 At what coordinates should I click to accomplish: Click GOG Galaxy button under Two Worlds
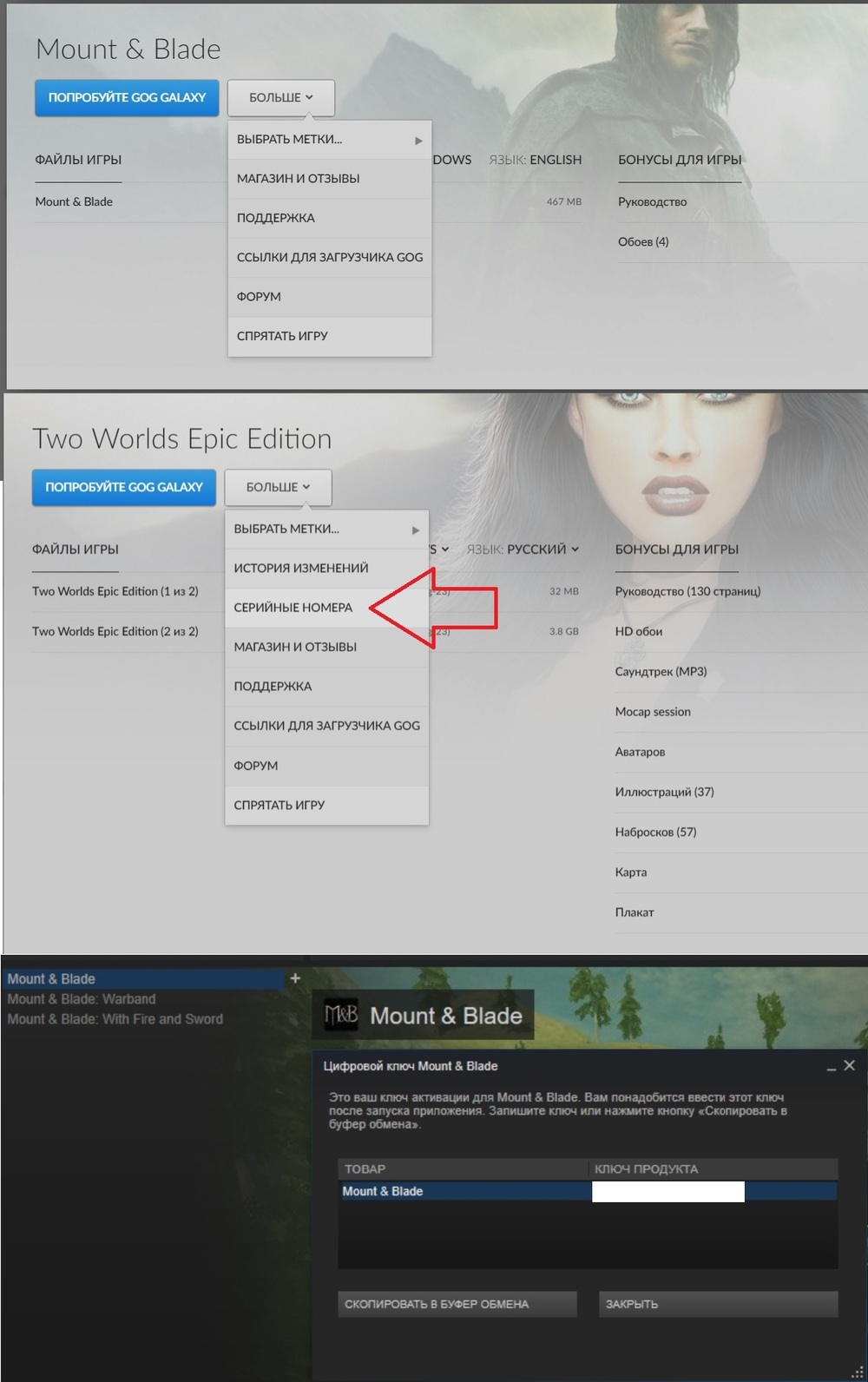tap(124, 488)
